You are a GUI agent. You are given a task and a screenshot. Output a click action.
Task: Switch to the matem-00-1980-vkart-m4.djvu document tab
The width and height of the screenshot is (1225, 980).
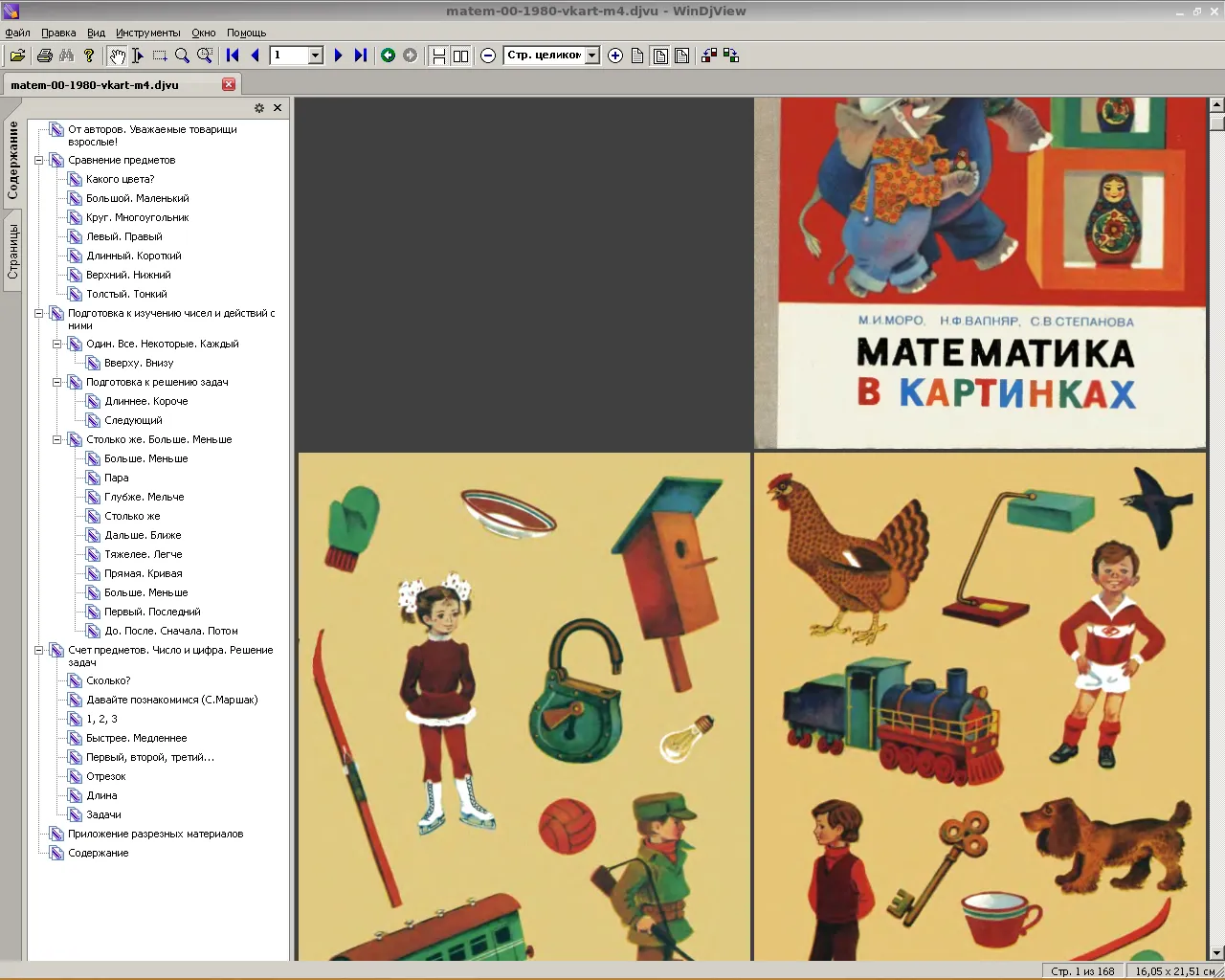pyautogui.click(x=95, y=84)
